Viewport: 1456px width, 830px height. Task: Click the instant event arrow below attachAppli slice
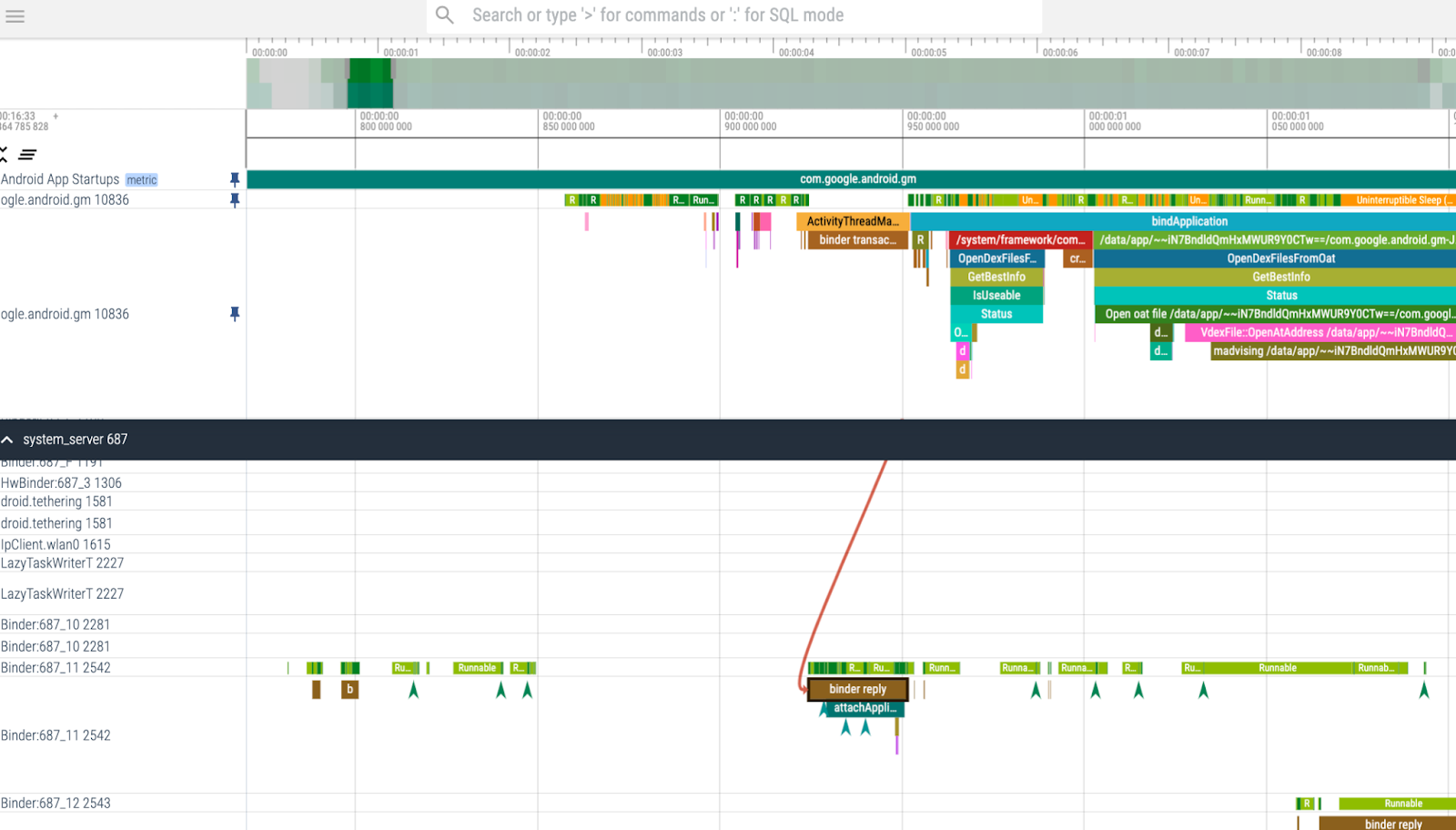(x=846, y=727)
